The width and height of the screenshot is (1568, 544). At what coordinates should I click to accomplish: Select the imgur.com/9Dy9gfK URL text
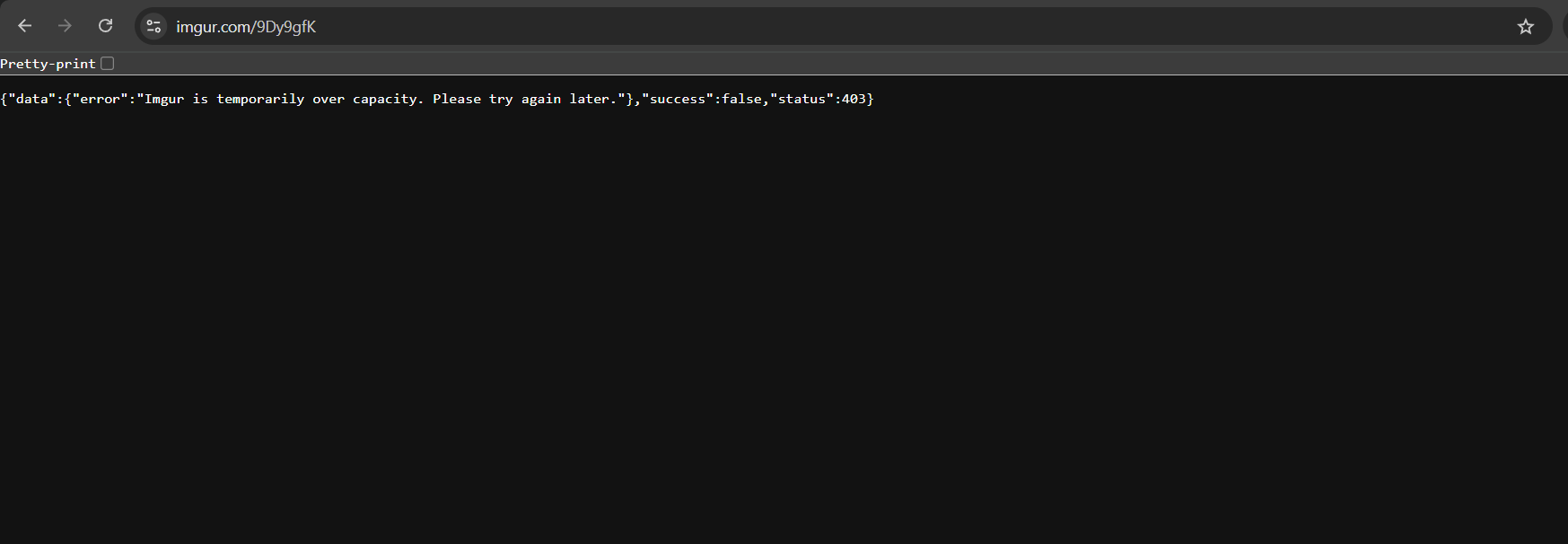[x=246, y=27]
